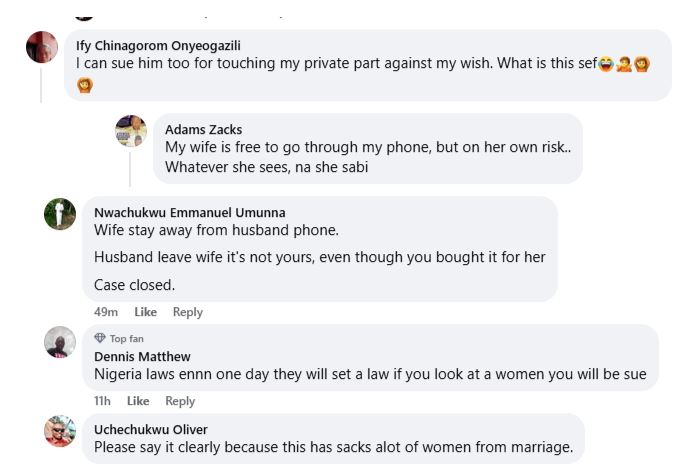Screen dimensions: 681x464
Task: Reply to Dennis Matthew's comment
Action: [180, 401]
